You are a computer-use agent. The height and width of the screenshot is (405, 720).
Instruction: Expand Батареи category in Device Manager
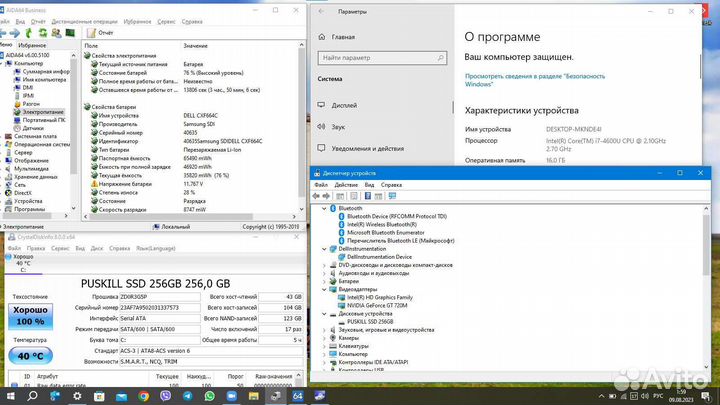click(x=324, y=281)
